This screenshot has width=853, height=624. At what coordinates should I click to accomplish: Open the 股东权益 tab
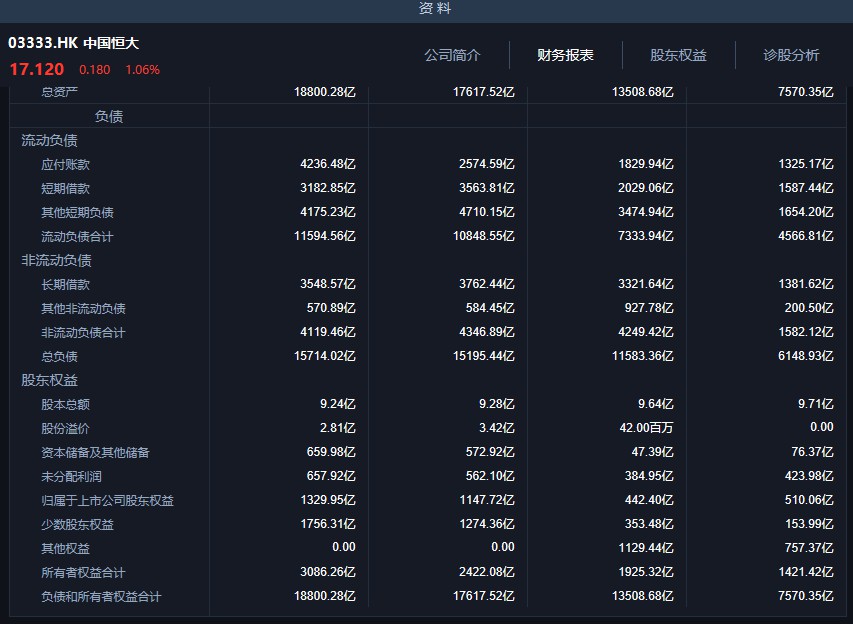678,55
